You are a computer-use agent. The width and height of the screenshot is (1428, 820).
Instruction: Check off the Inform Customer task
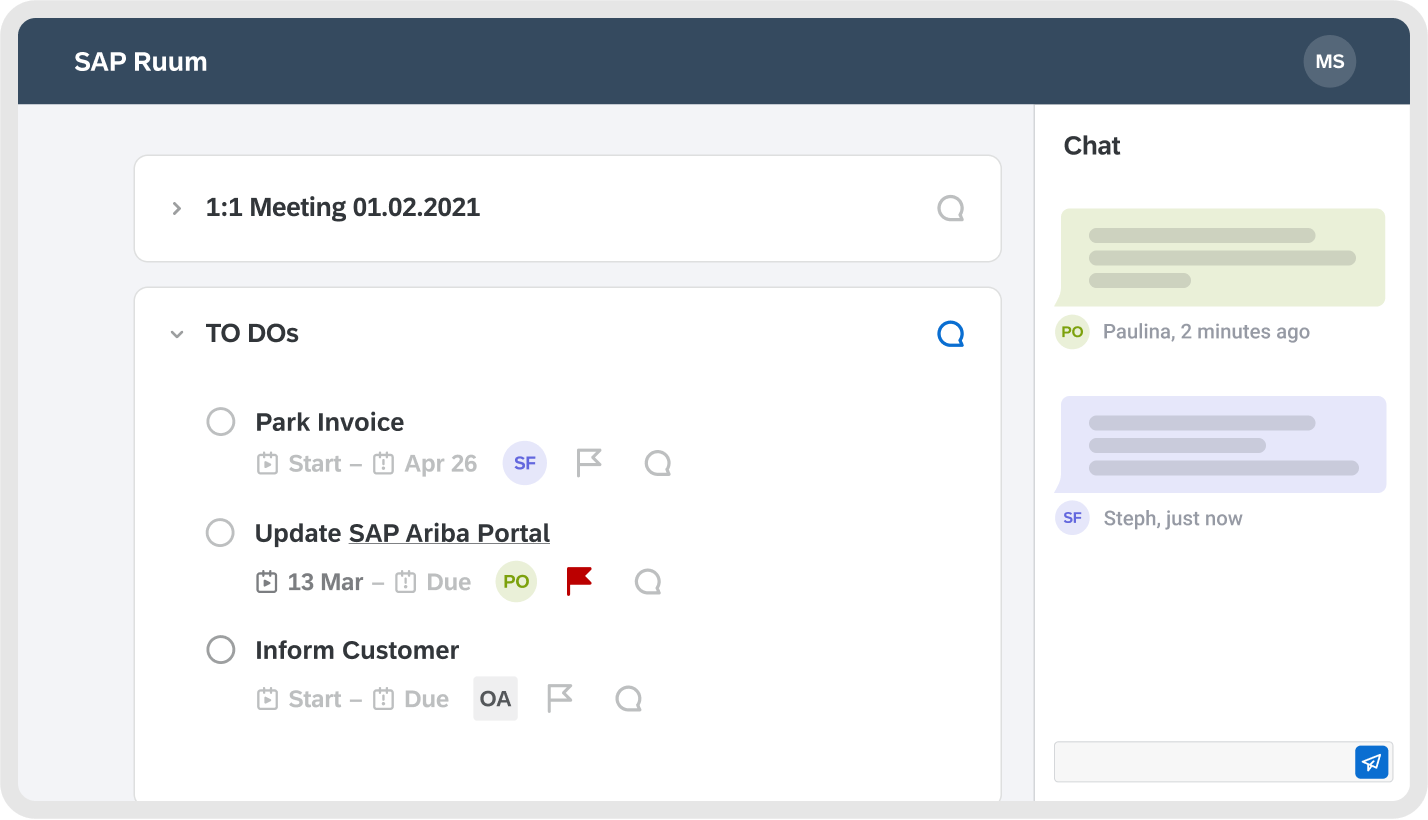pyautogui.click(x=220, y=650)
